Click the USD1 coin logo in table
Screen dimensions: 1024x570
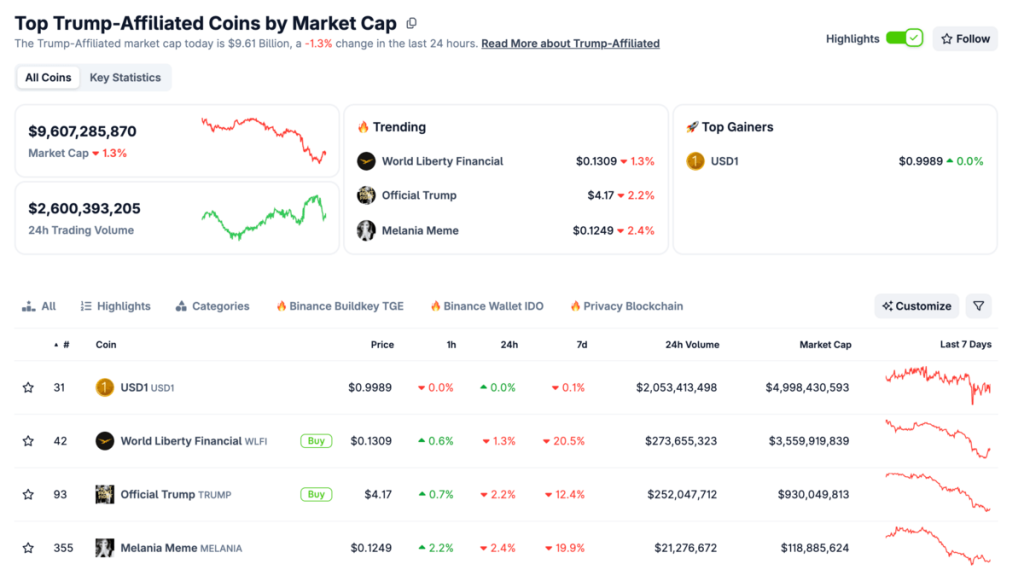coord(105,387)
